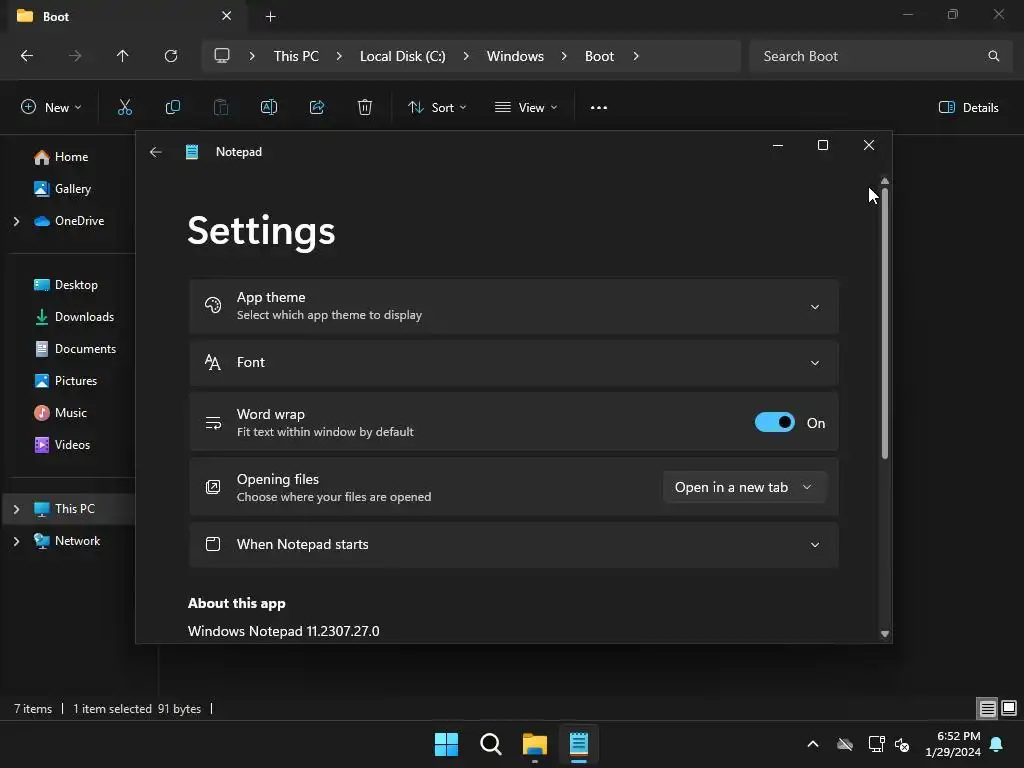
Task: Go back from Notepad Settings page
Action: pos(155,152)
